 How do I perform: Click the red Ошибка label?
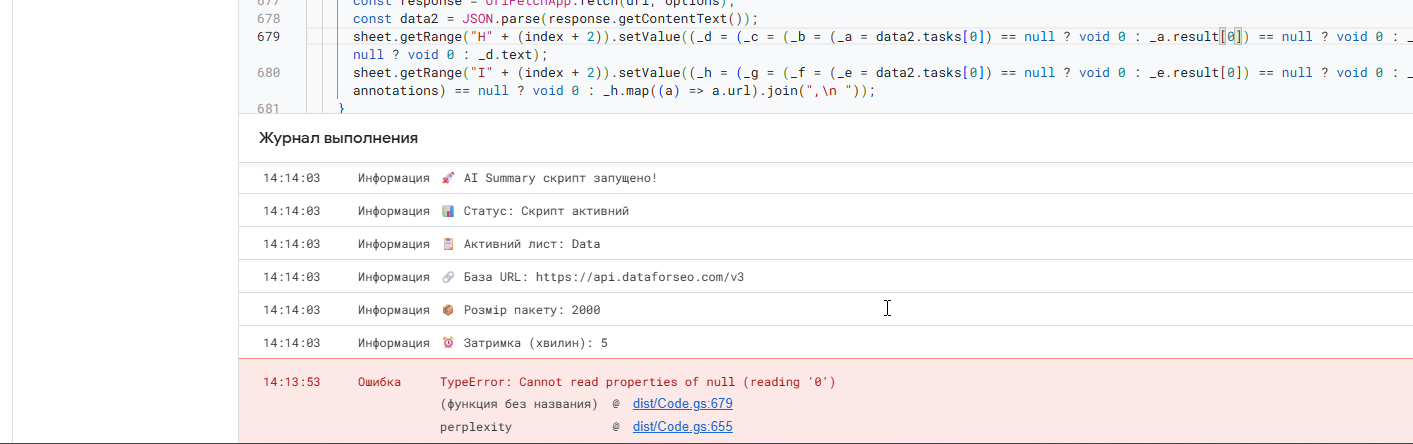[379, 382]
